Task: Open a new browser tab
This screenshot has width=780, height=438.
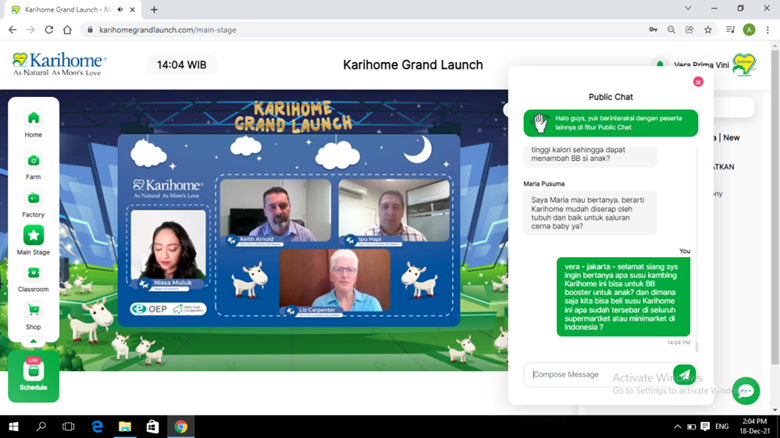Action: tap(154, 9)
